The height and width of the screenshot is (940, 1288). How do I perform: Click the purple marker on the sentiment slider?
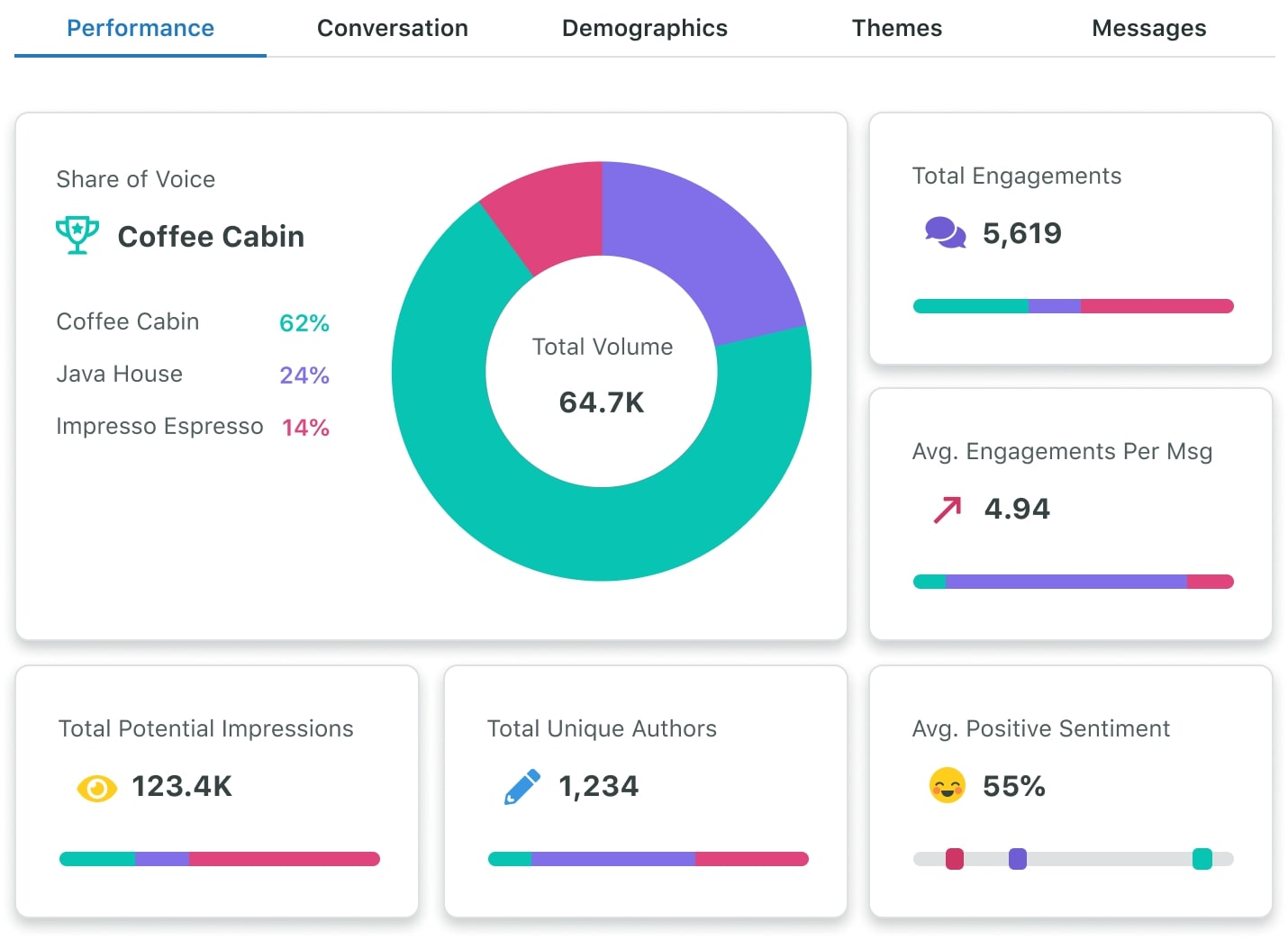coord(1017,859)
